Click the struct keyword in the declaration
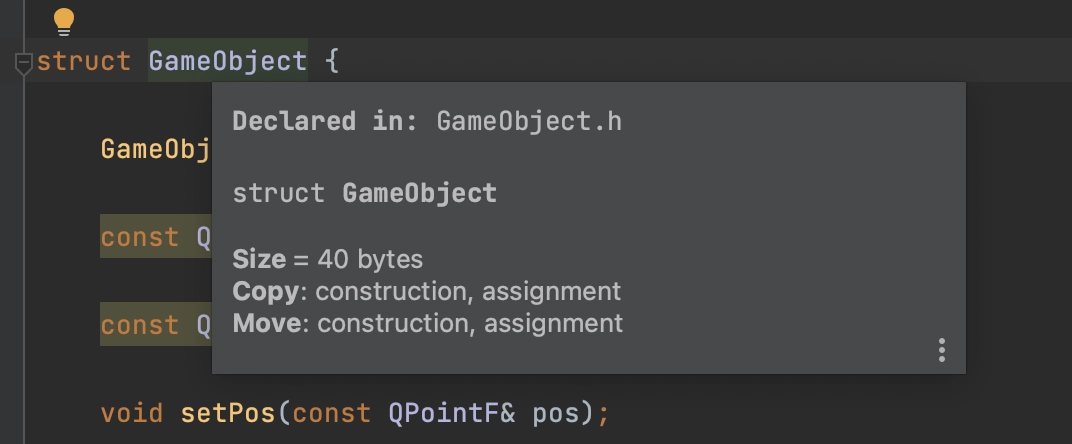The image size is (1072, 444). [x=83, y=62]
